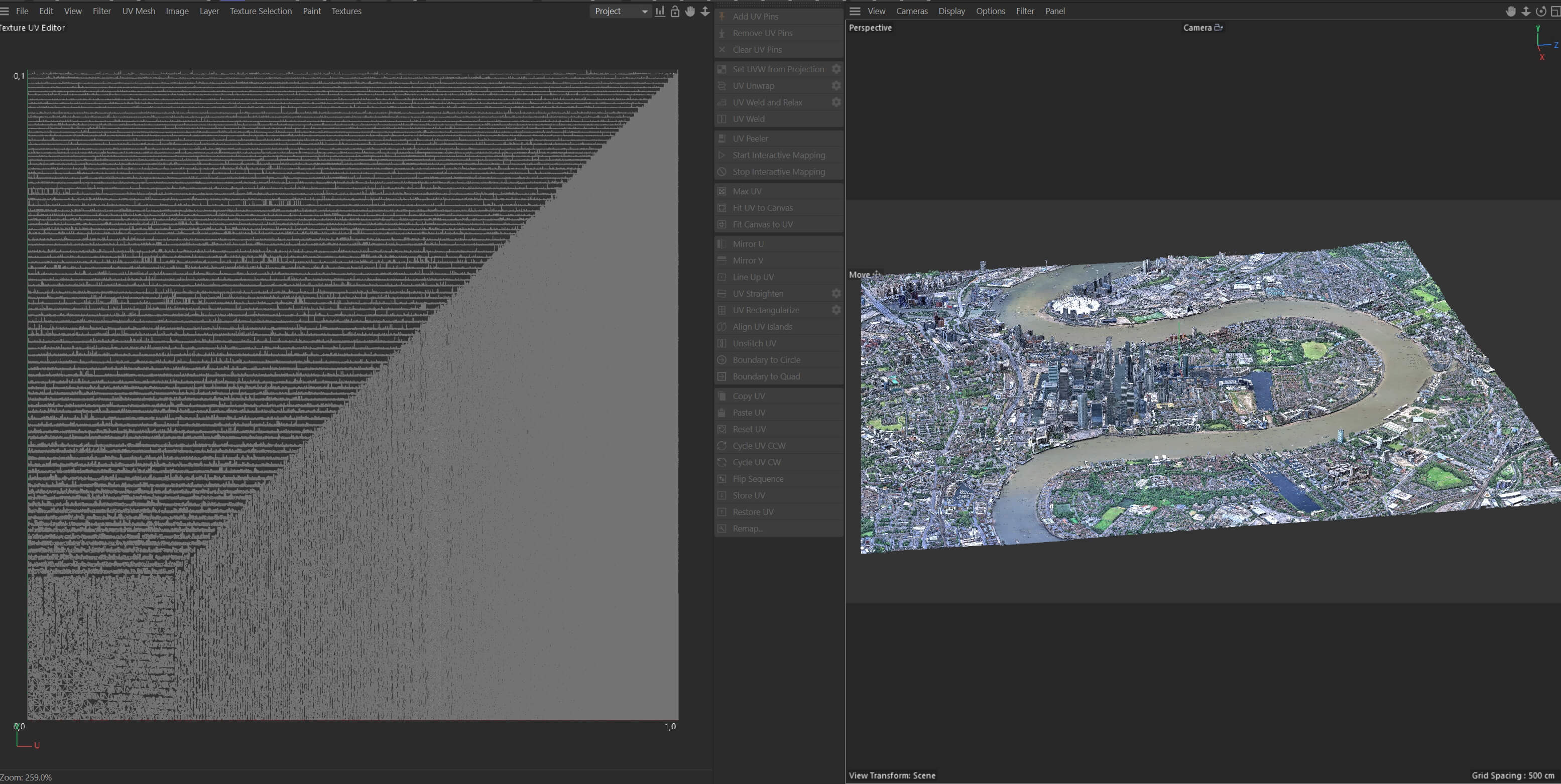Click the Cycle UV CCW icon

(x=722, y=445)
